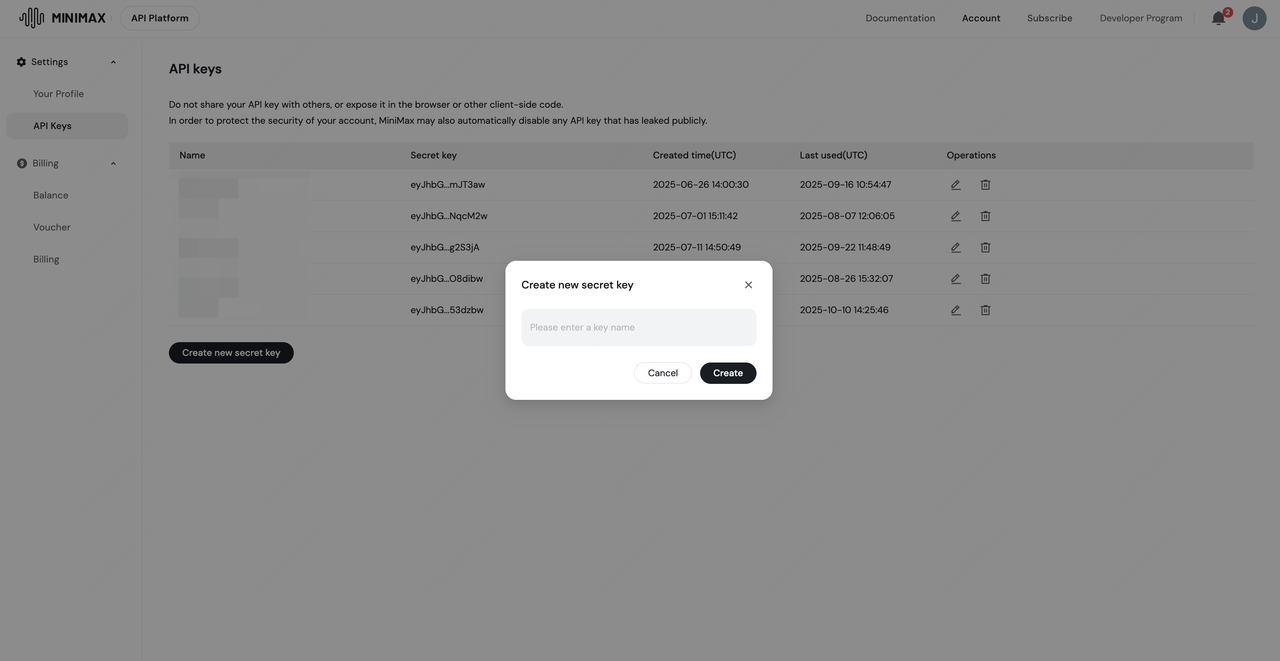Cancel the new secret key dialog
1280x661 pixels.
point(662,373)
